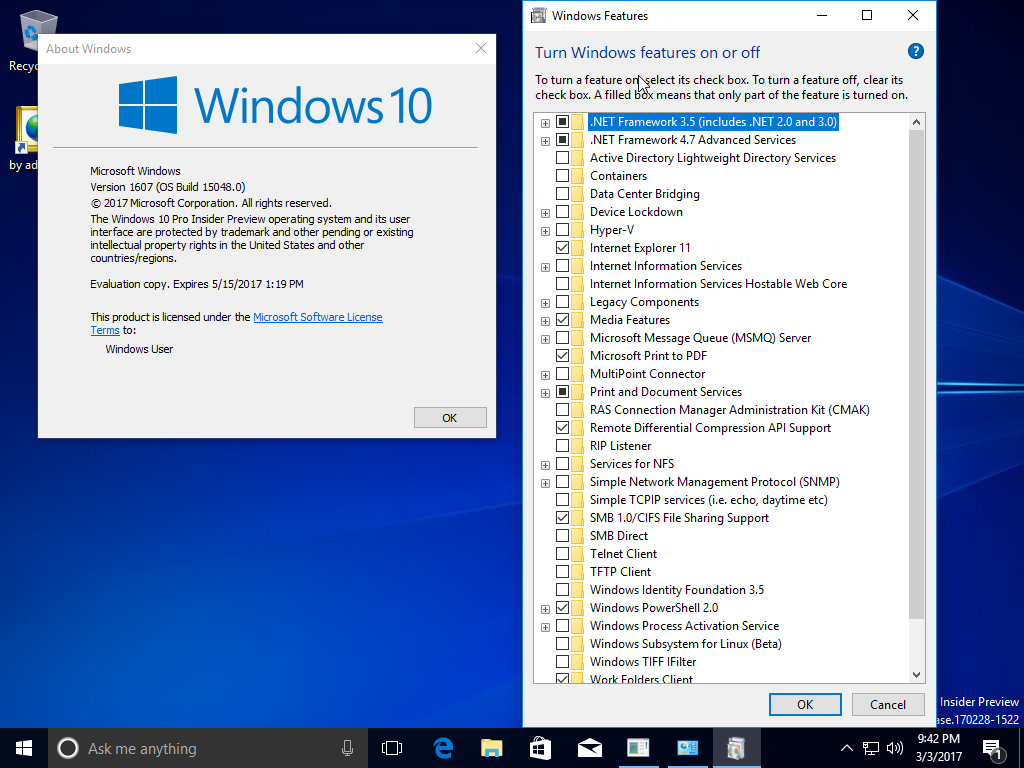
Task: Check Data Center Bridging feature
Action: pyautogui.click(x=562, y=194)
